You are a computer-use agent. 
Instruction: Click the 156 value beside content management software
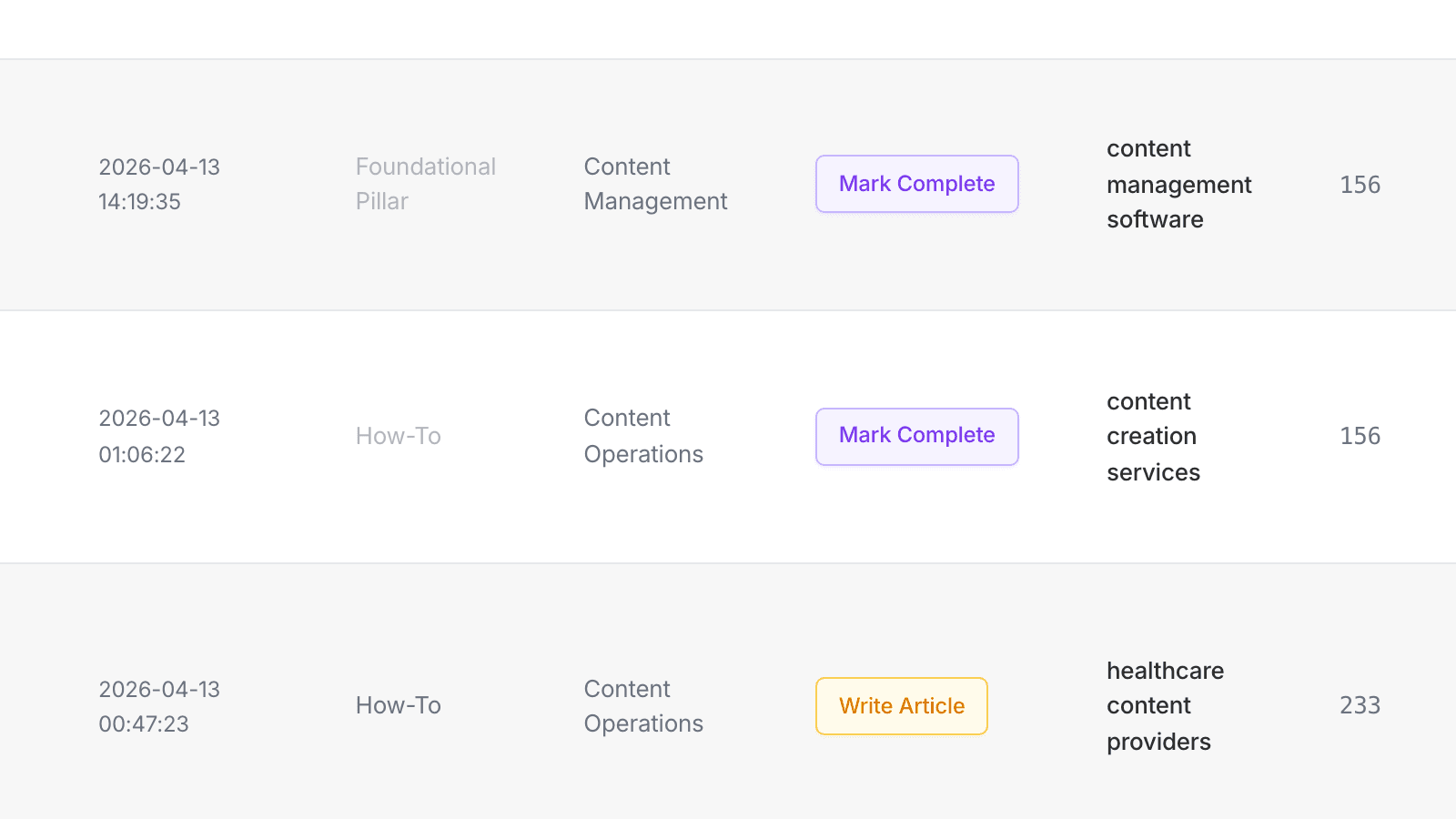tap(1360, 184)
